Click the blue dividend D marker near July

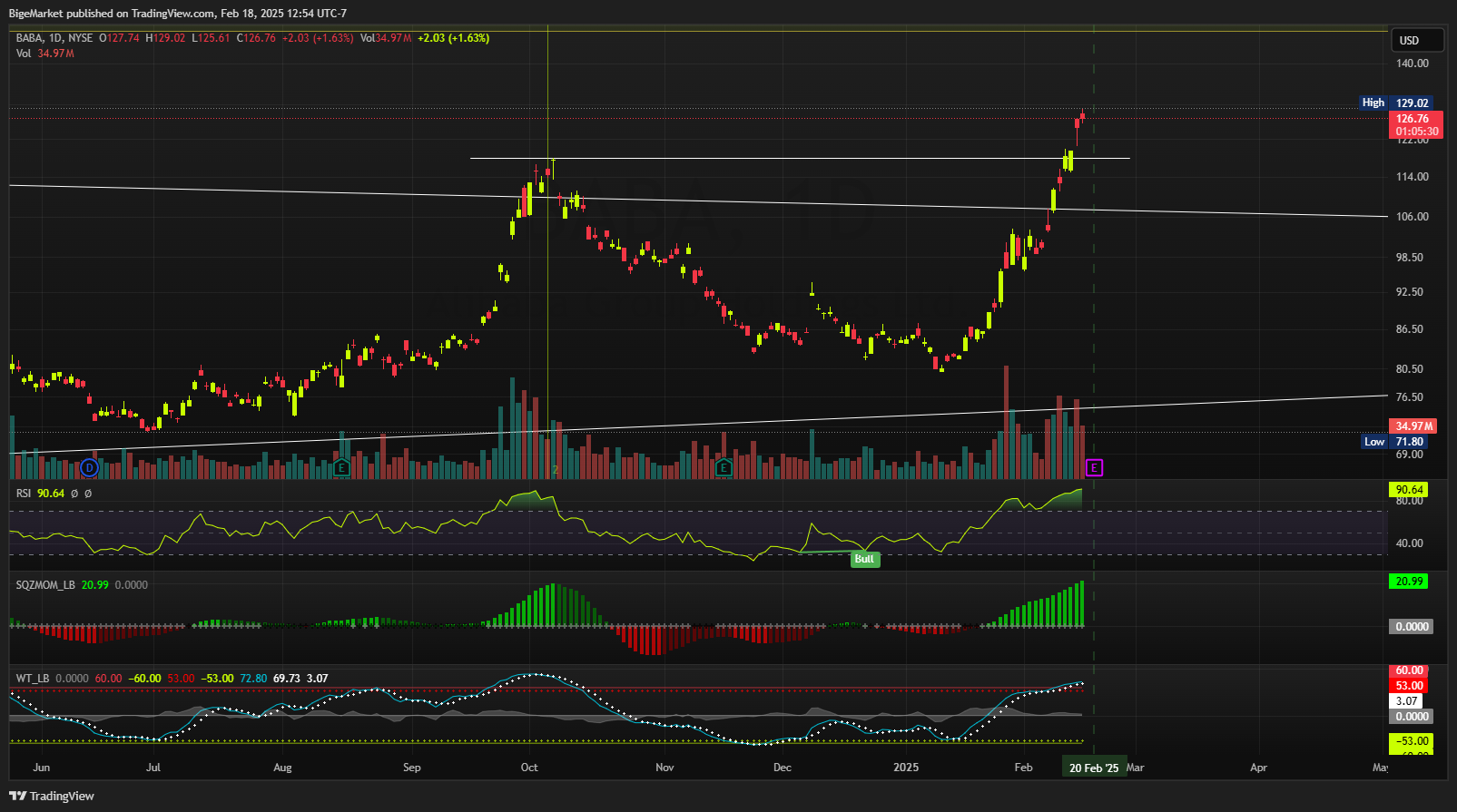click(89, 468)
